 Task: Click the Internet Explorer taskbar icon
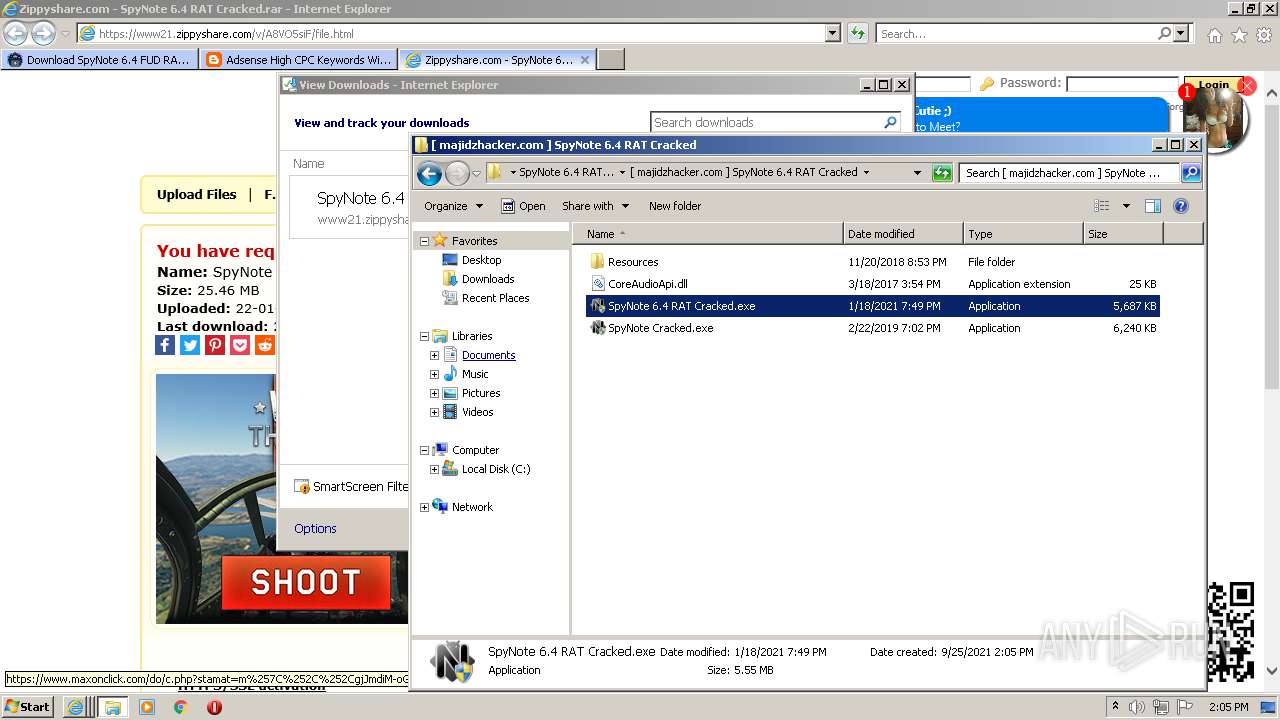pos(75,707)
